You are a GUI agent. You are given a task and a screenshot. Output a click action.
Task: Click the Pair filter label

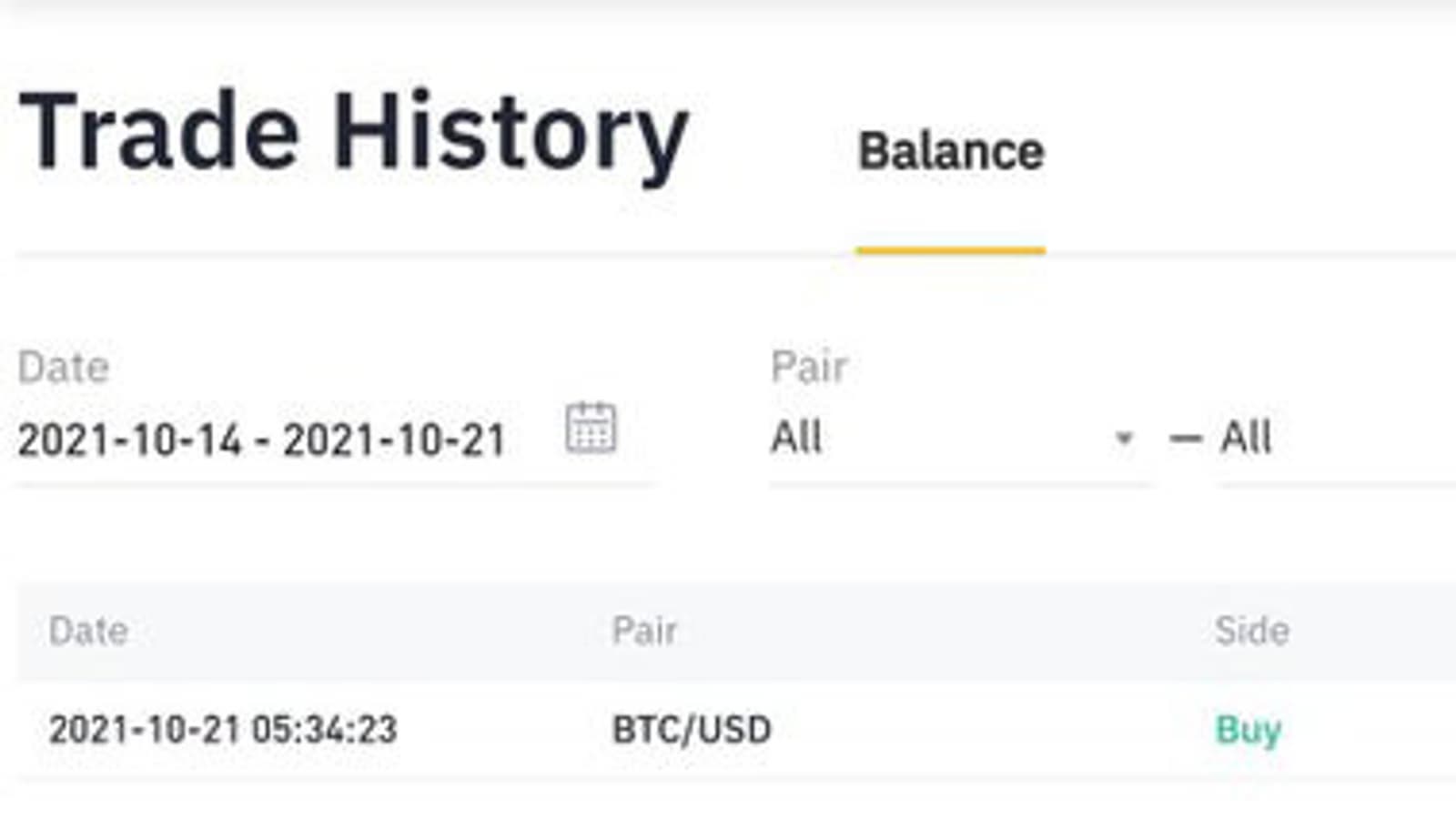[809, 368]
